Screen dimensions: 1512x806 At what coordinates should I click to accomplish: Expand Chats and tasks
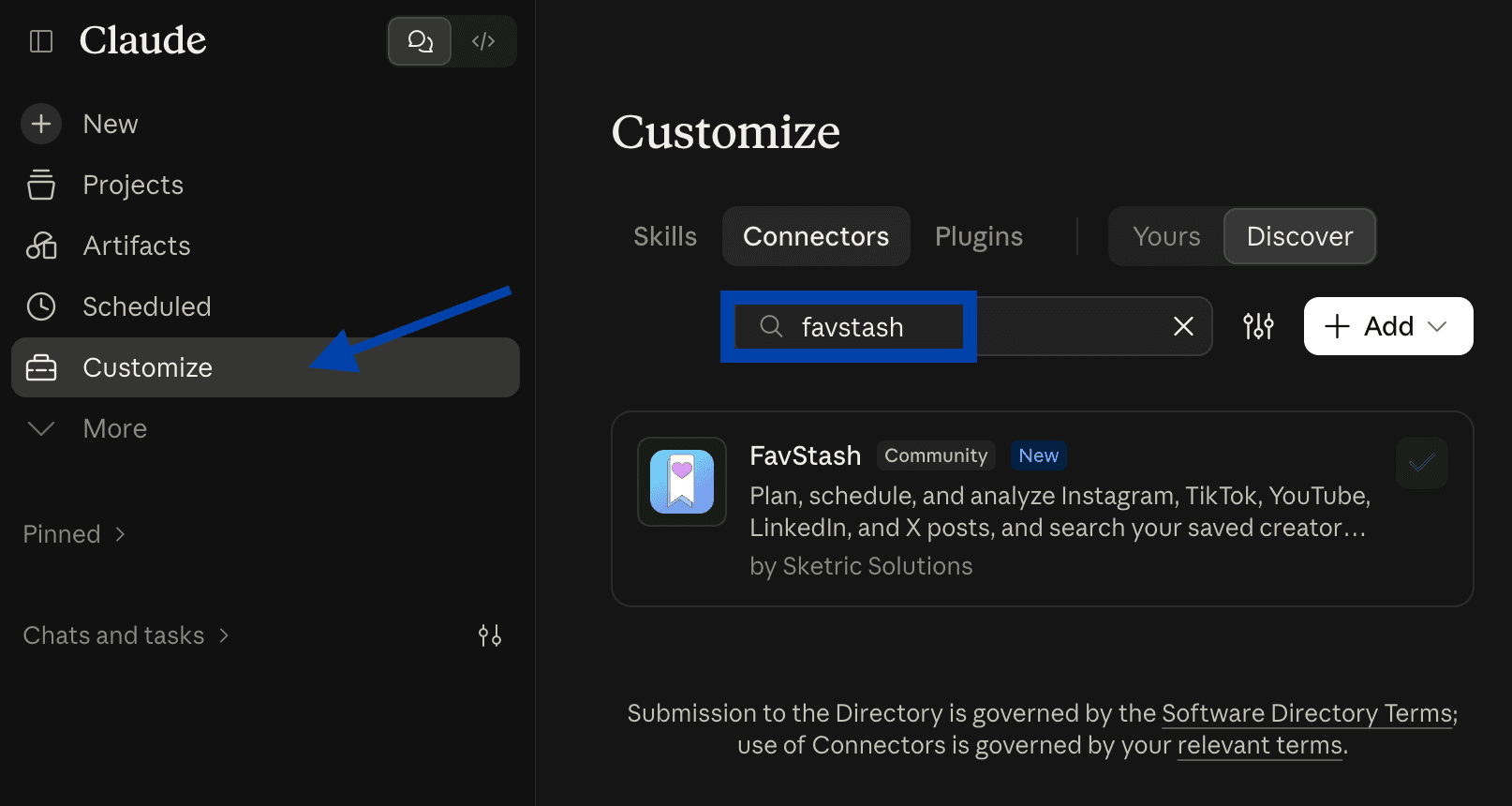[x=126, y=635]
